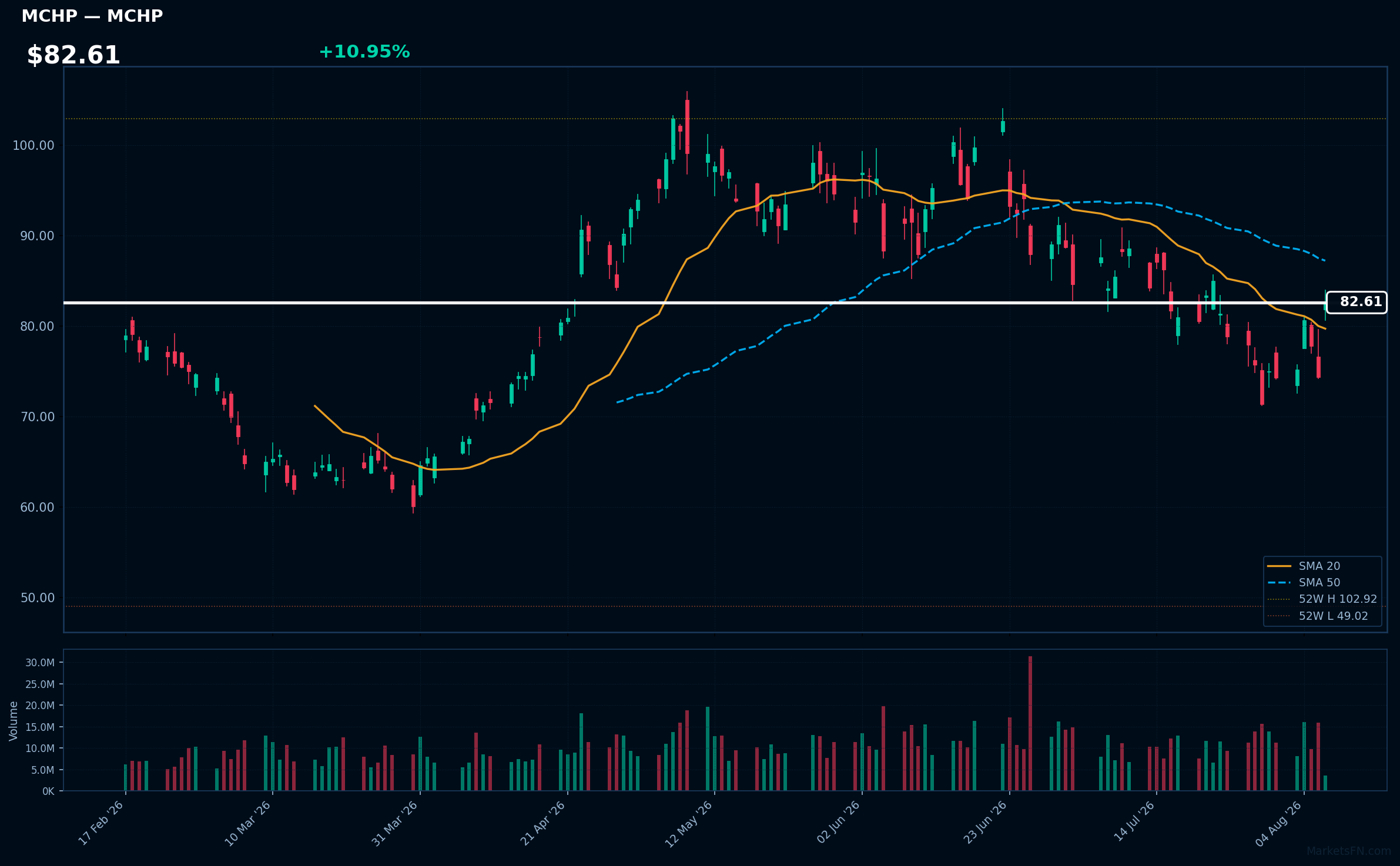Click the 100.00 price axis label

34,145
